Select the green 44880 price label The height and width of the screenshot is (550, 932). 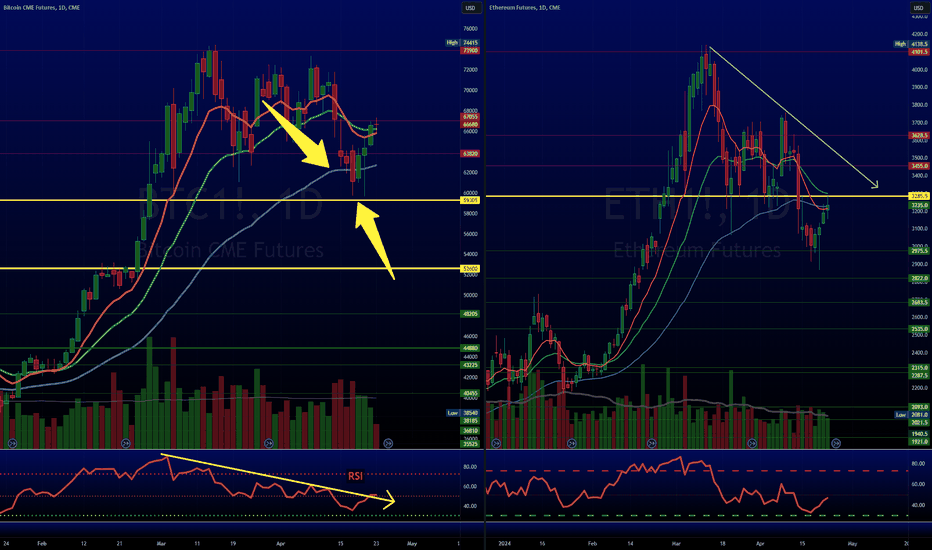[470, 348]
